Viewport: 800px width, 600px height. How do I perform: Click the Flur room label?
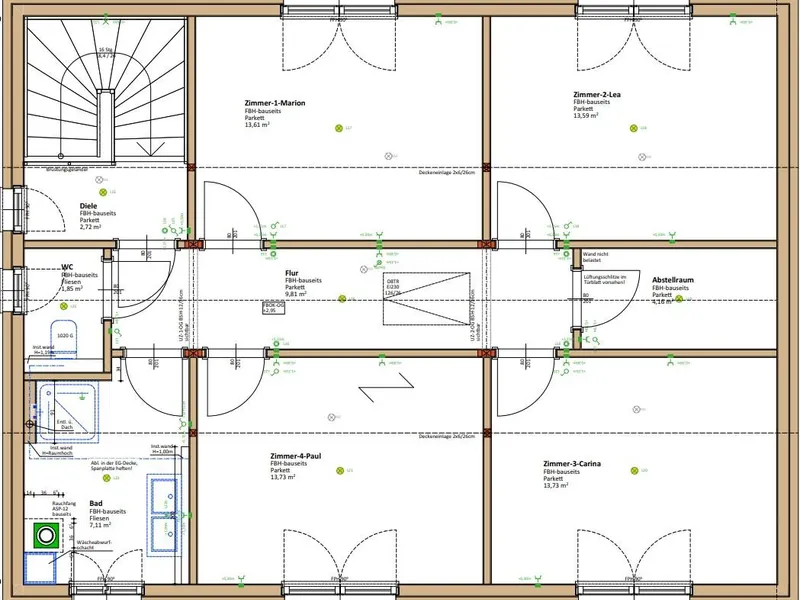tap(292, 272)
